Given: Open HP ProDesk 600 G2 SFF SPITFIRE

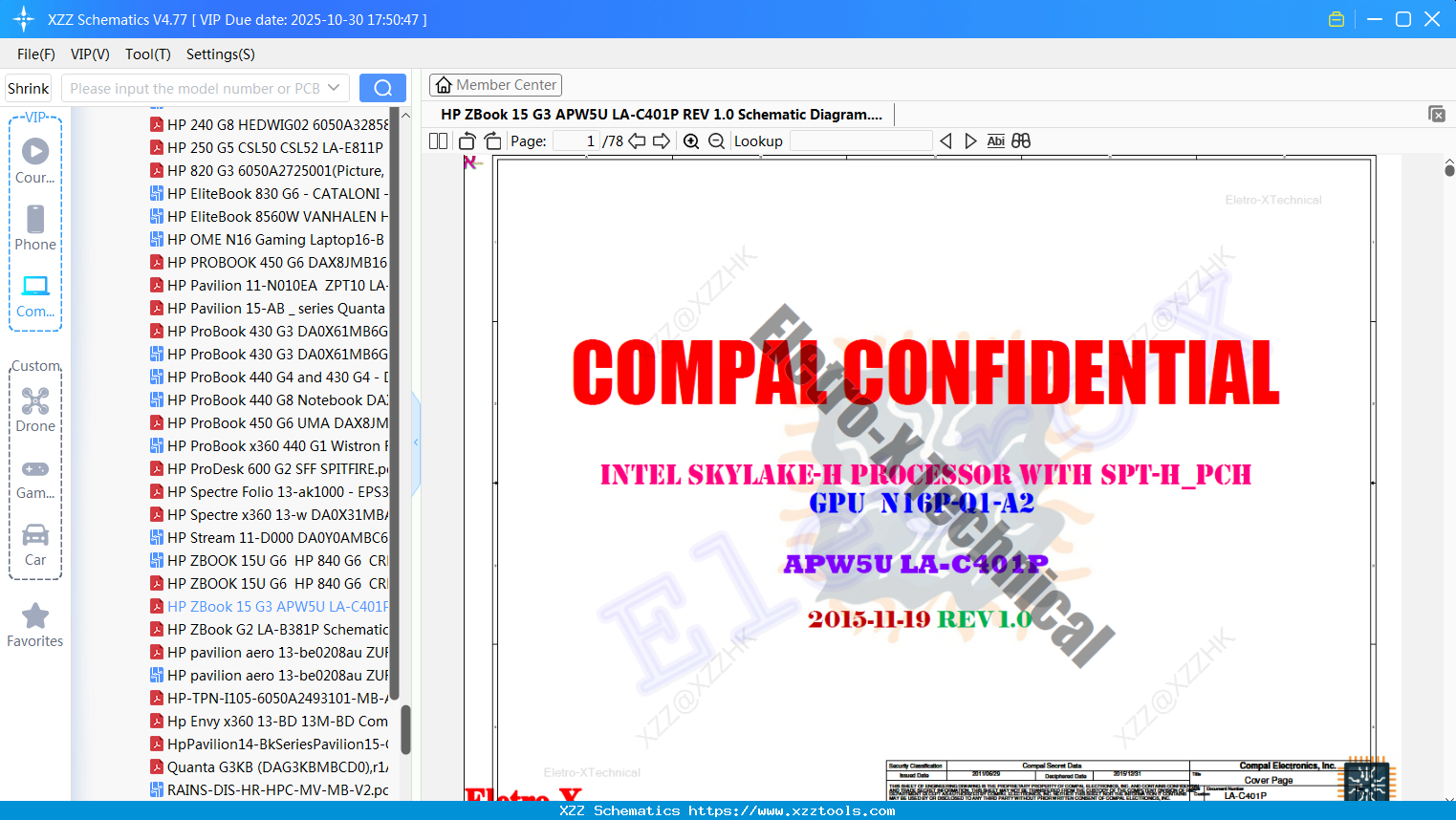Looking at the screenshot, I should tap(270, 468).
